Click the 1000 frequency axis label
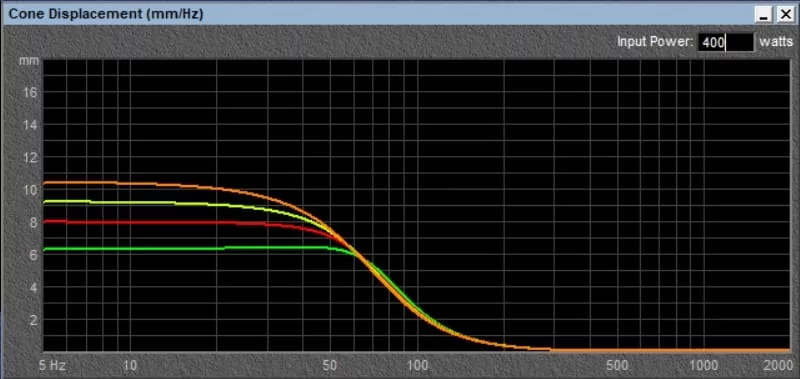Screen dimensions: 800x379 coord(704,365)
